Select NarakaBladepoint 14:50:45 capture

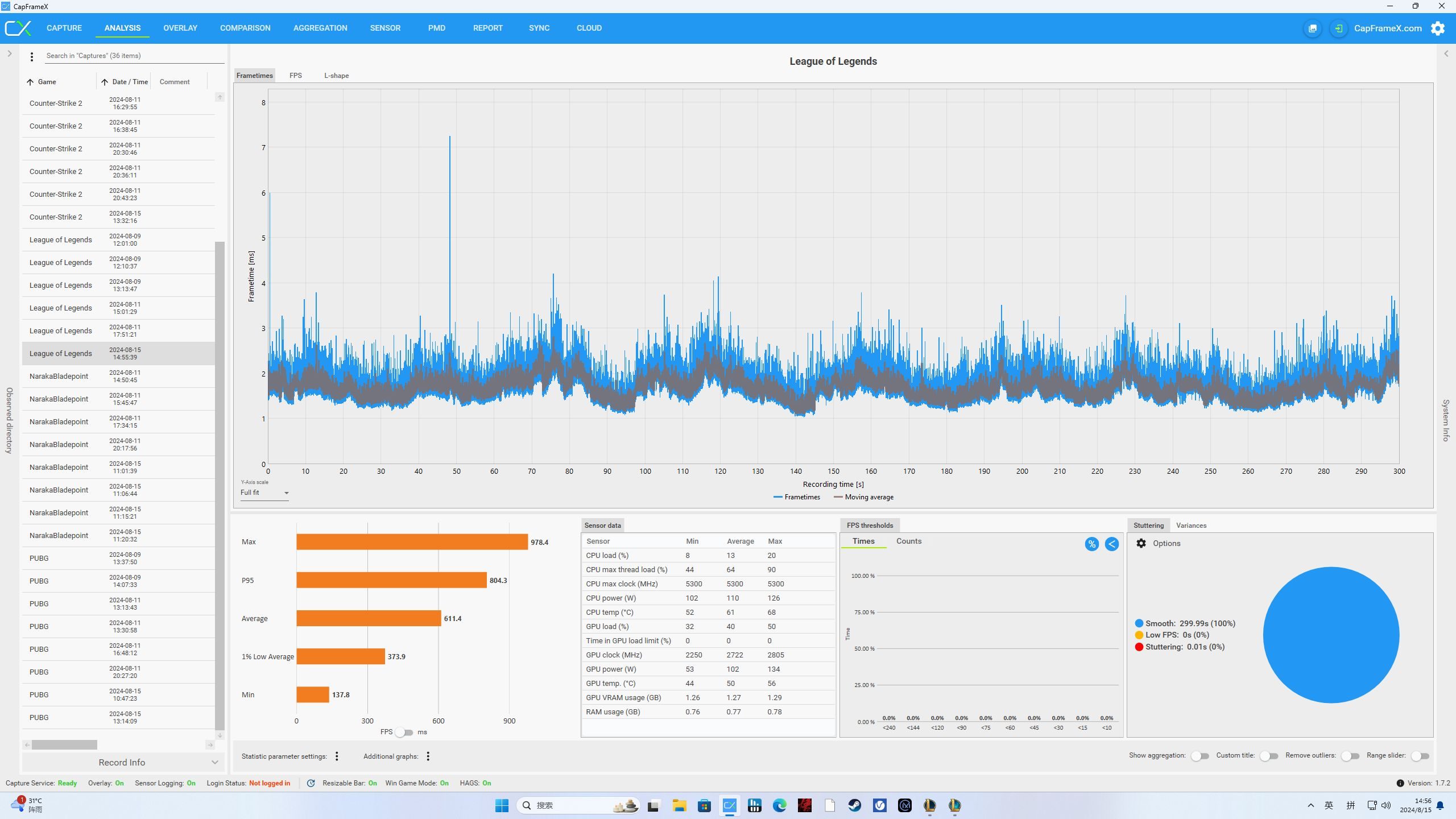[118, 376]
